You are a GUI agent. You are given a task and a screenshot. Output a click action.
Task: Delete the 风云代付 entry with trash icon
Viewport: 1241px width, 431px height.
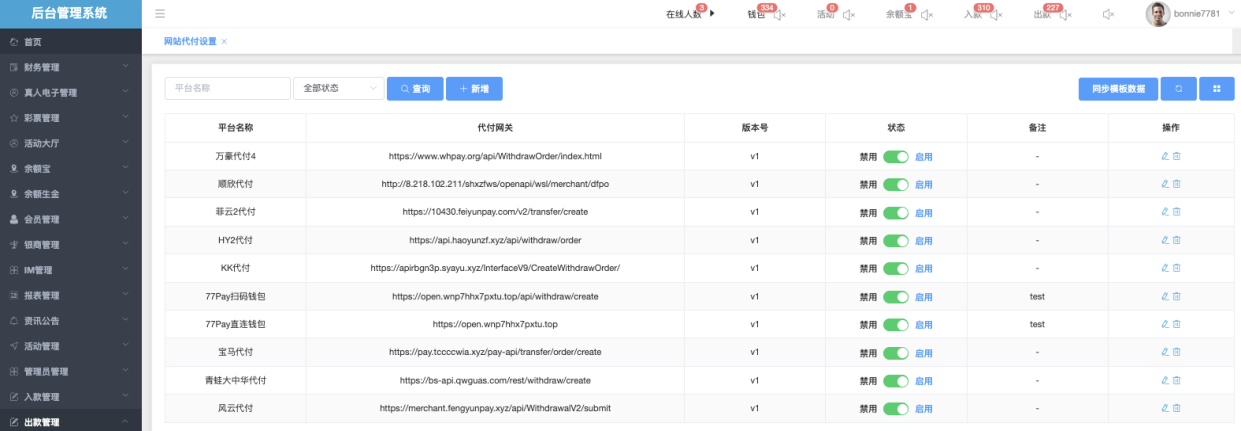[1177, 409]
